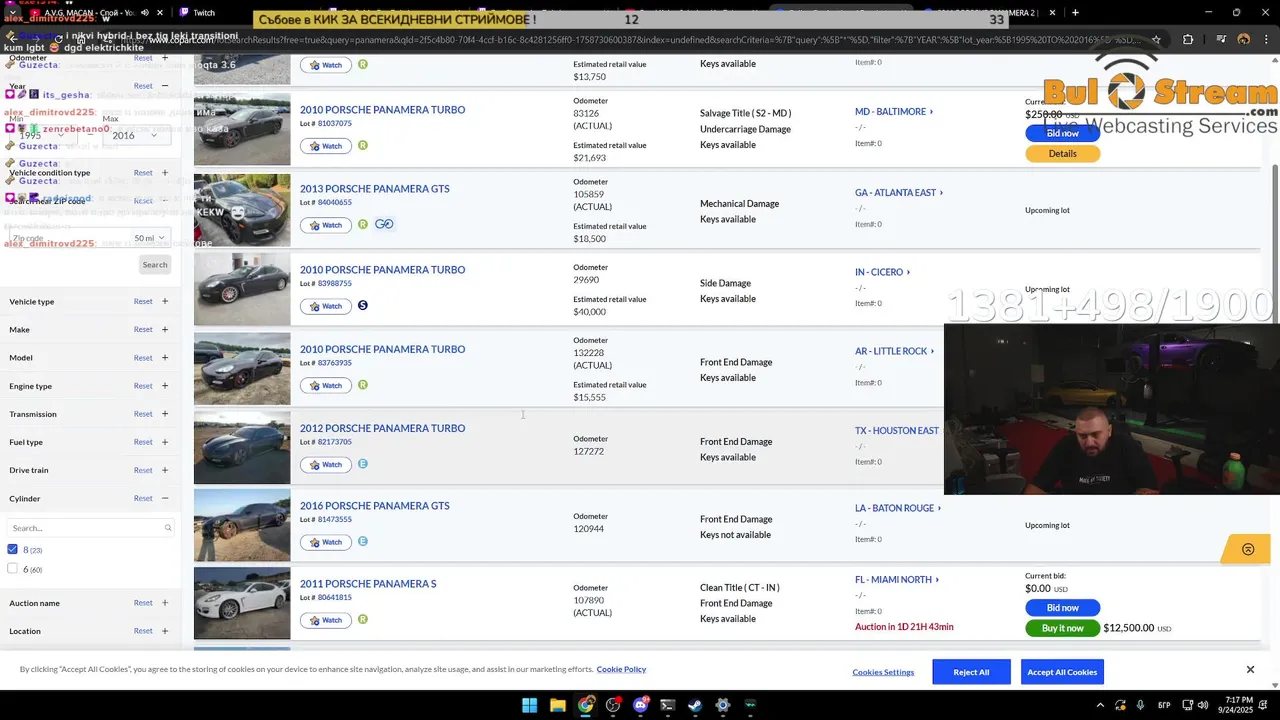The width and height of the screenshot is (1280, 720).
Task: Open the Cookie Policy link
Action: pyautogui.click(x=621, y=669)
